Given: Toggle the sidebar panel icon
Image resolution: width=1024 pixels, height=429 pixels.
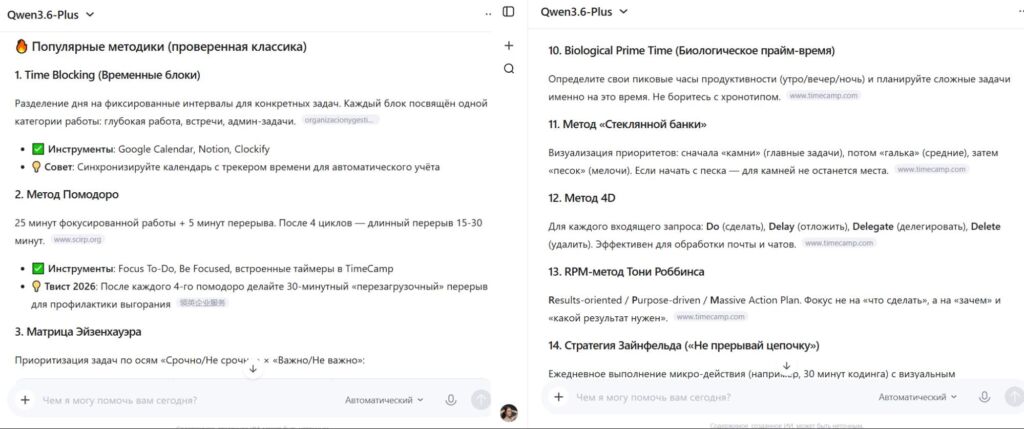Looking at the screenshot, I should [509, 12].
